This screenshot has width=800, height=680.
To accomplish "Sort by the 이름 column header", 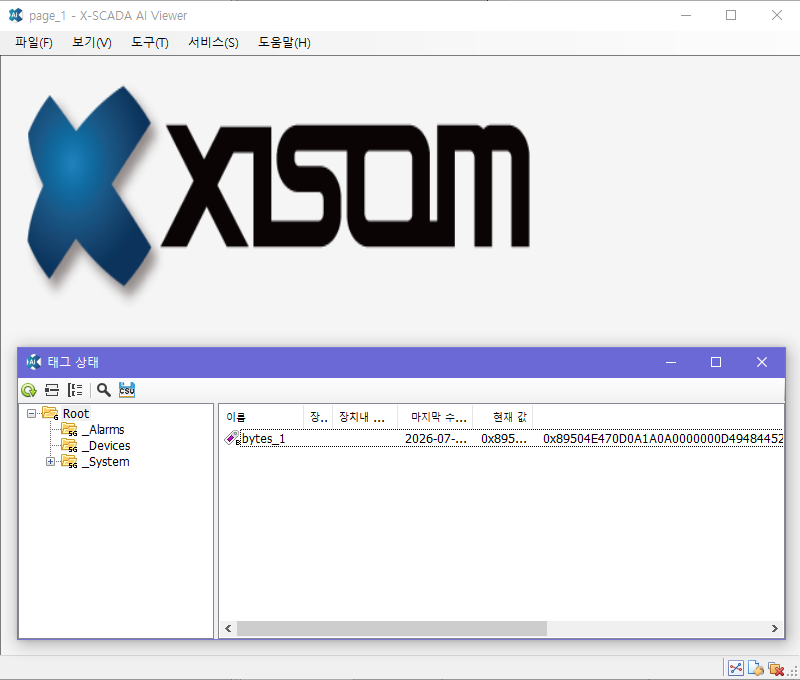I will point(262,417).
